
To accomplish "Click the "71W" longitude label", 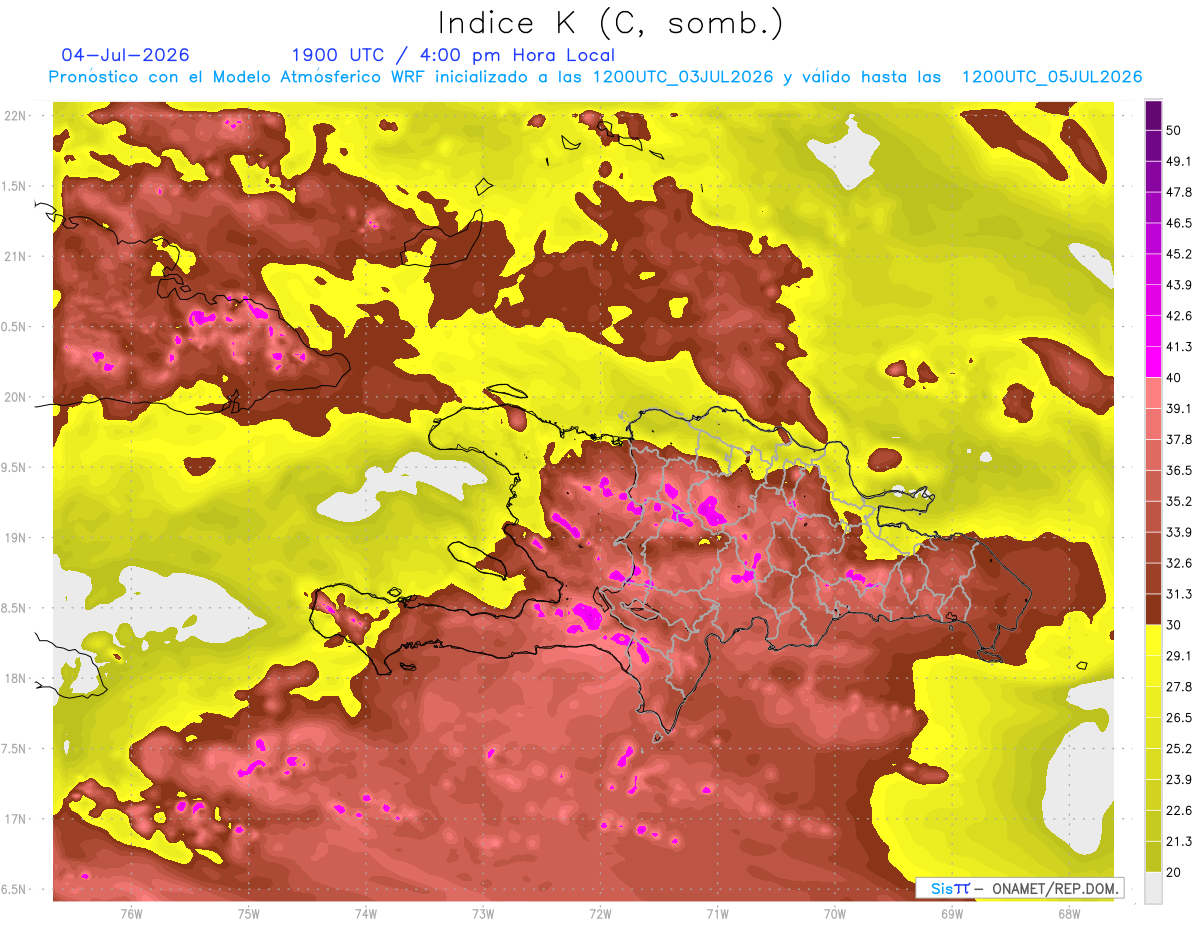I will pyautogui.click(x=717, y=914).
